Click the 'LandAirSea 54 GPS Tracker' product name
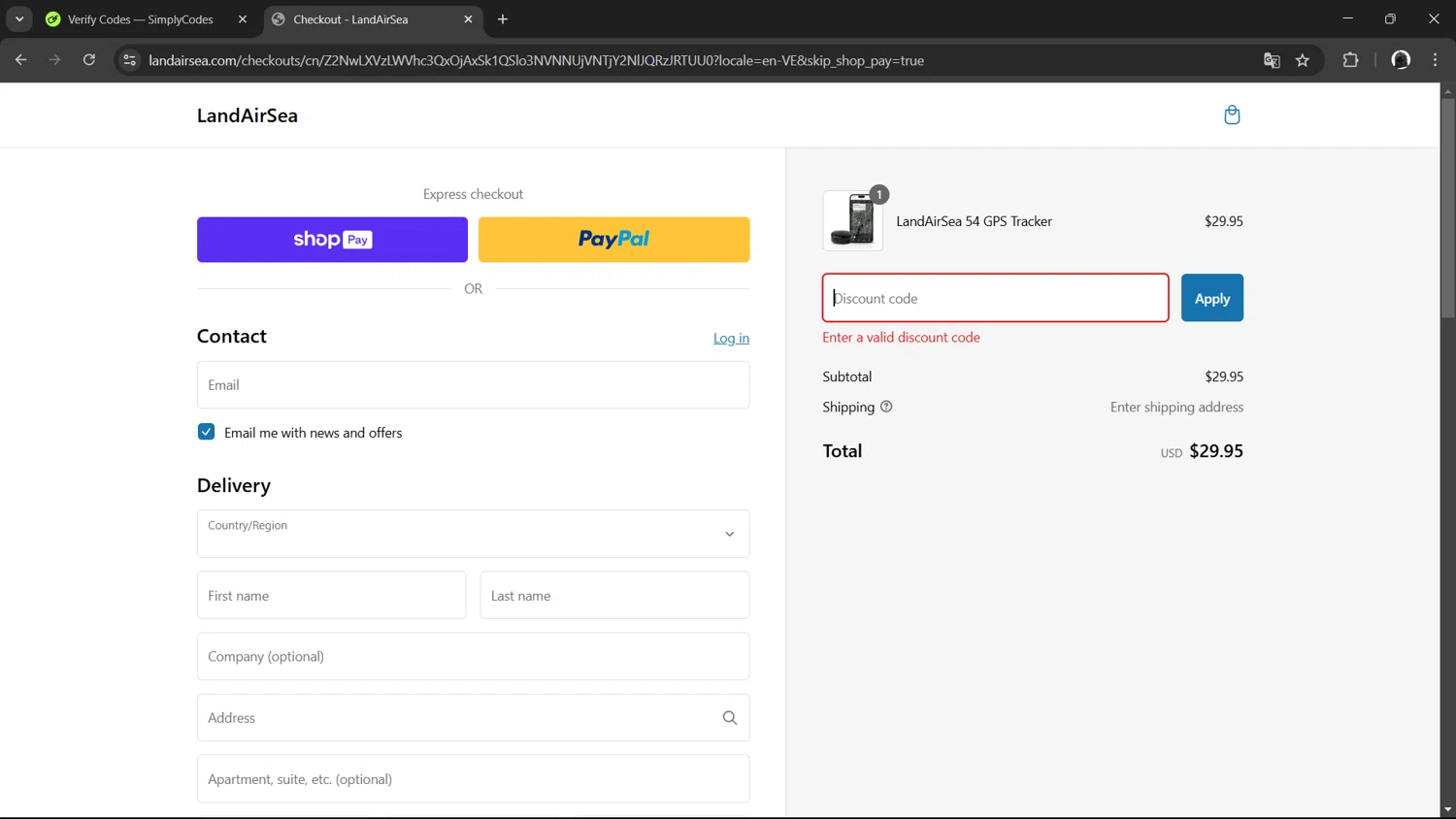 click(x=974, y=221)
